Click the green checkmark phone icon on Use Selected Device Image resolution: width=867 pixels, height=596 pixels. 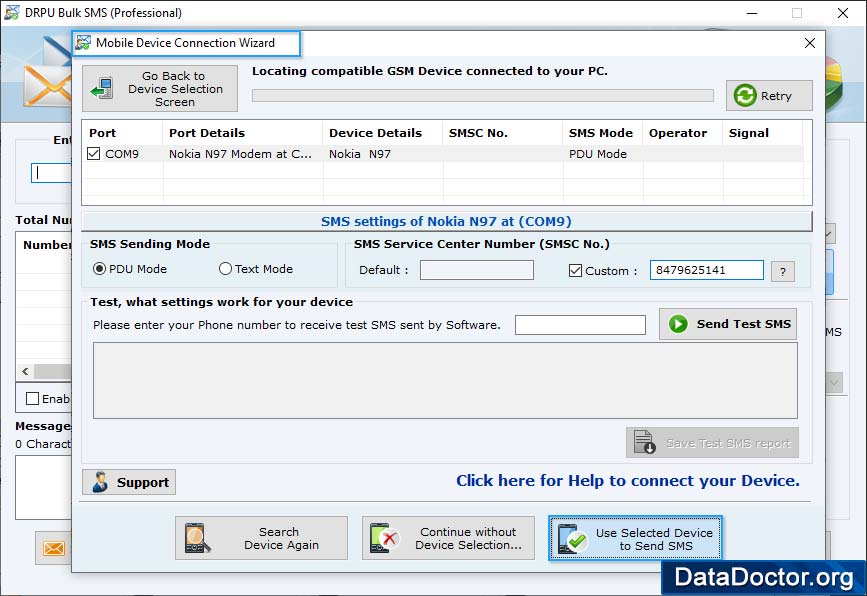572,539
